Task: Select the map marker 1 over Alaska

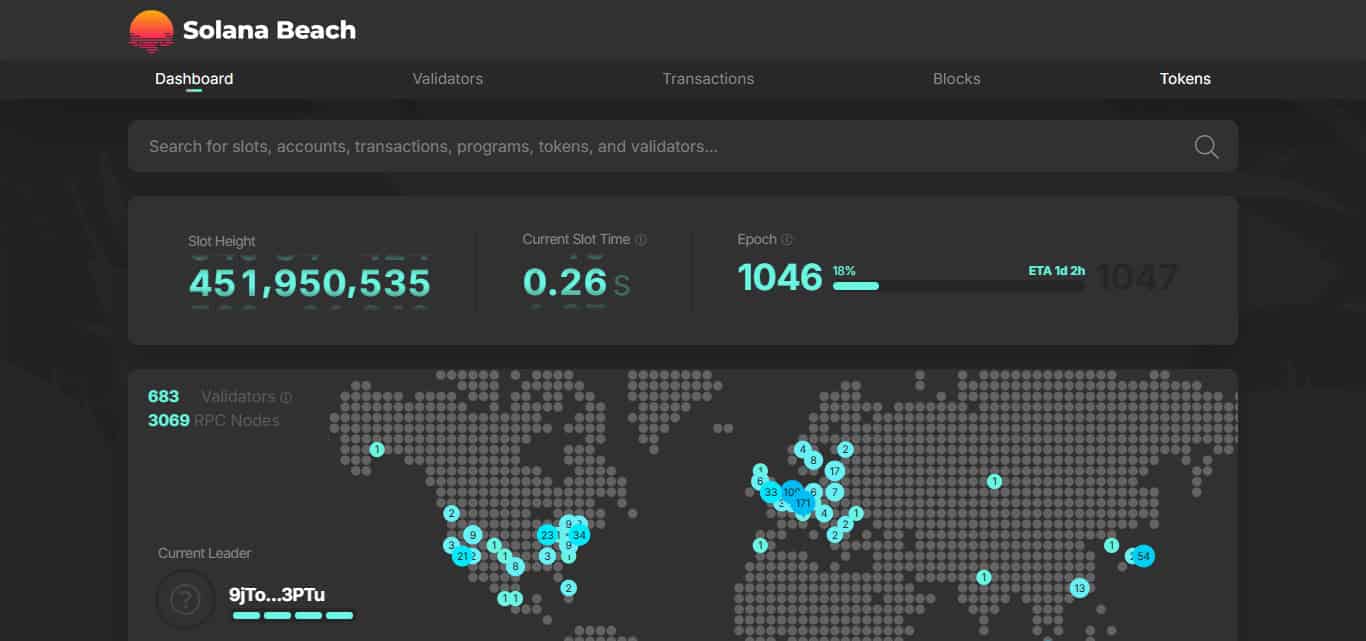Action: point(377,450)
